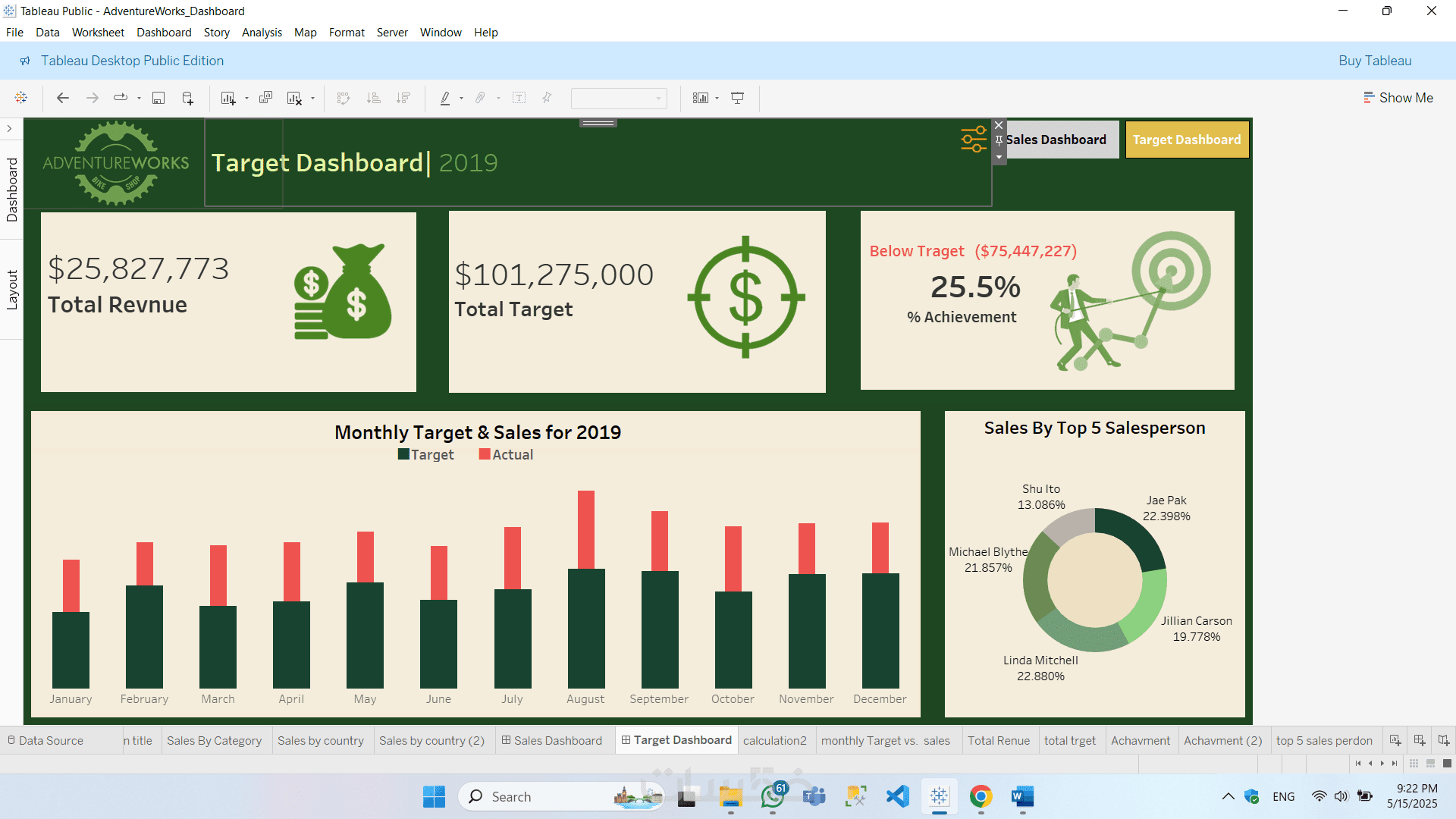Viewport: 1456px width, 819px height.
Task: Expand the collapsed side pane chevron
Action: coord(9,128)
